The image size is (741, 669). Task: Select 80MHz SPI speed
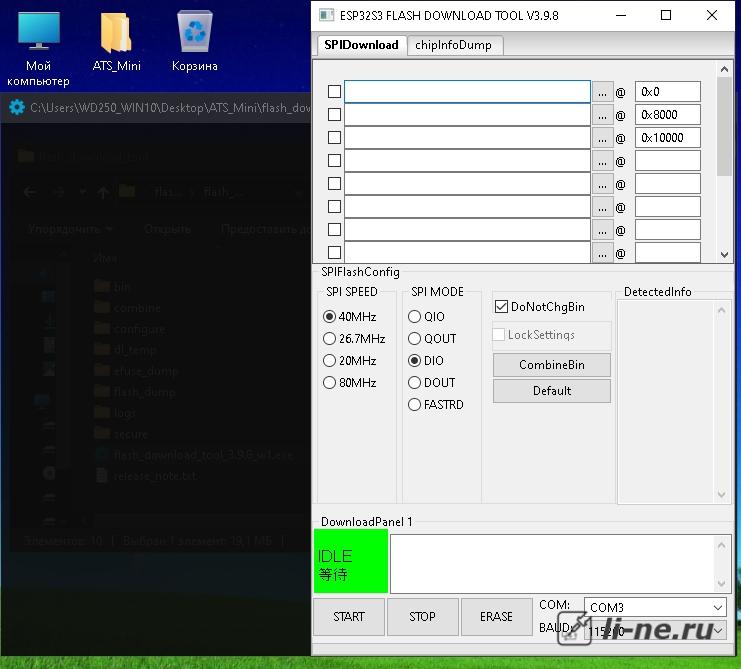[350, 383]
